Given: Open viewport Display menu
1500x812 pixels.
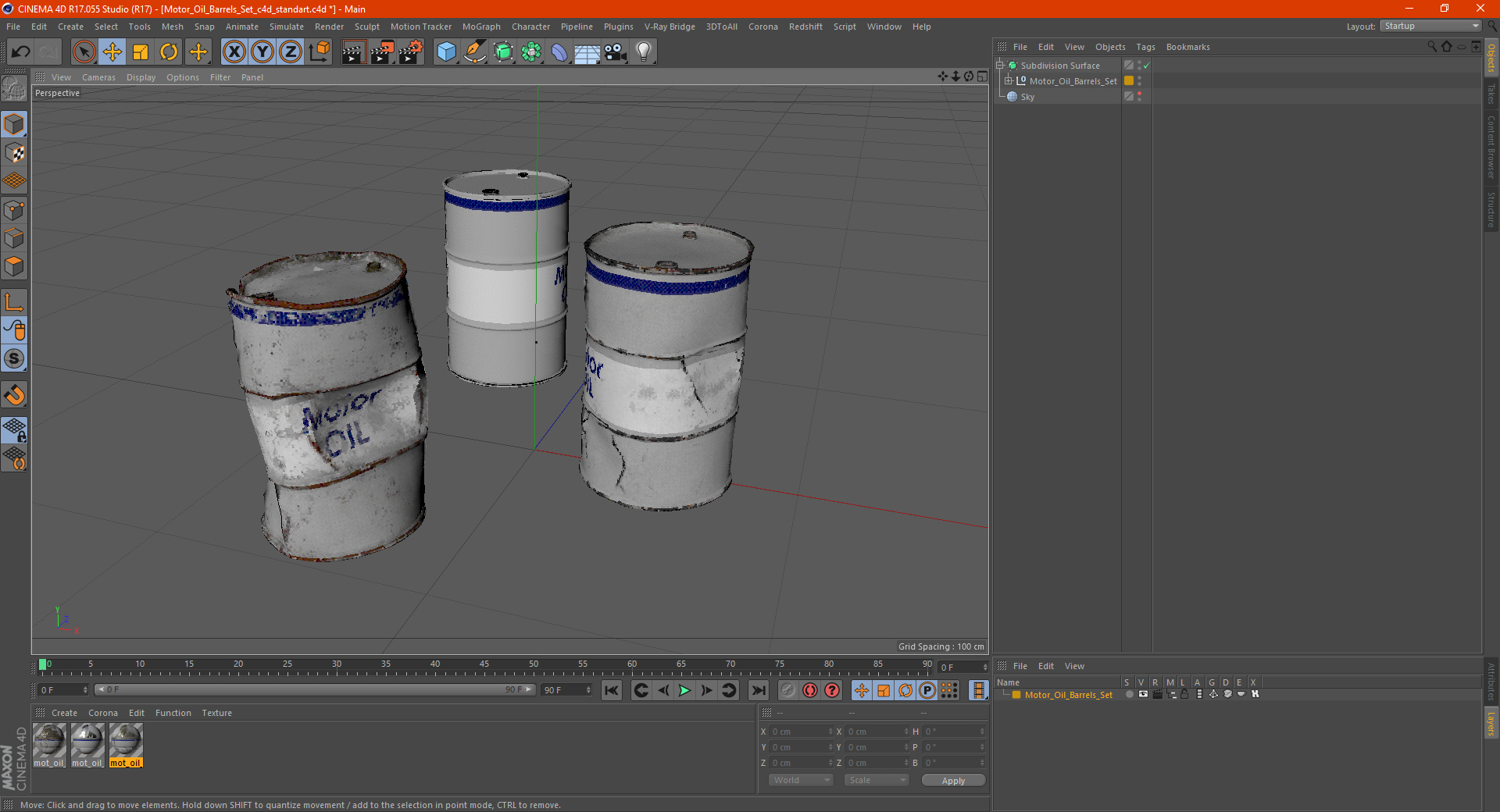Looking at the screenshot, I should (x=141, y=77).
